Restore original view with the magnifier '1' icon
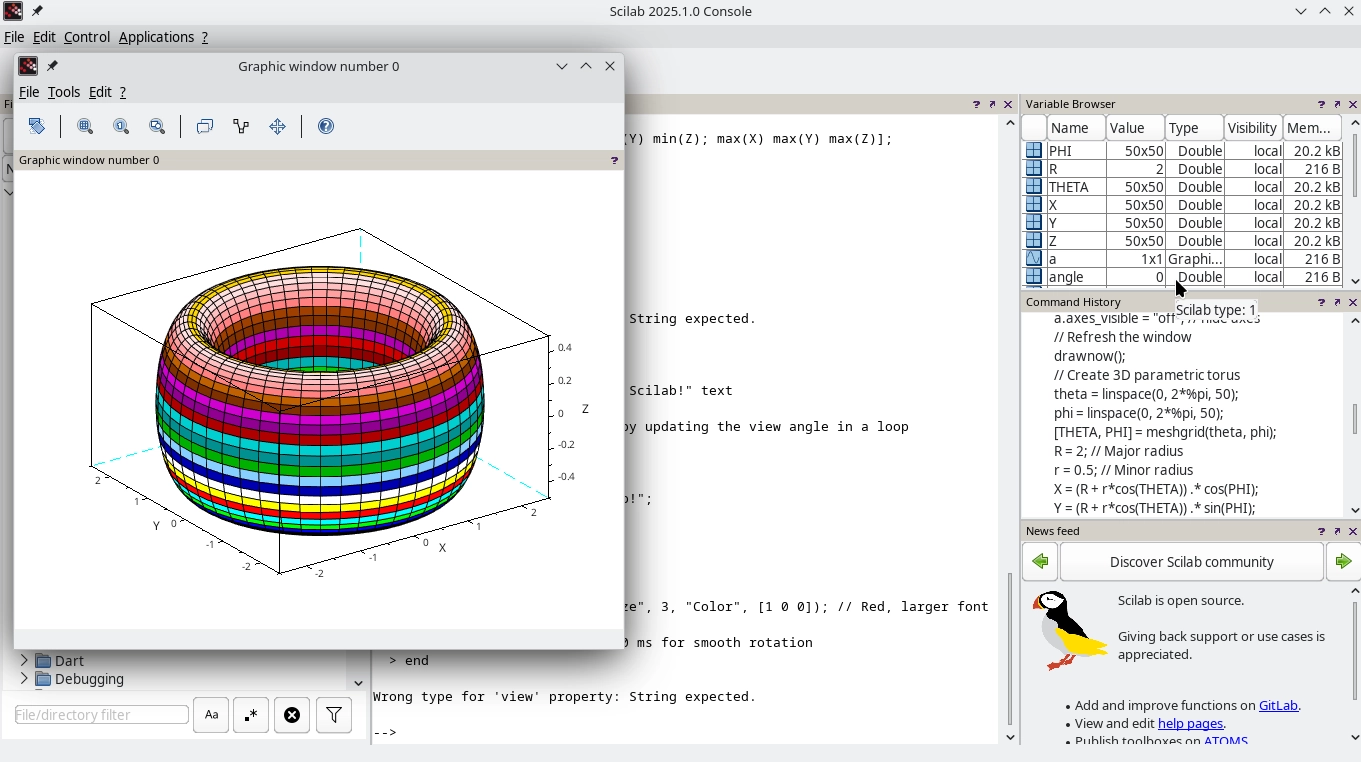Viewport: 1361px width, 762px height. point(121,127)
